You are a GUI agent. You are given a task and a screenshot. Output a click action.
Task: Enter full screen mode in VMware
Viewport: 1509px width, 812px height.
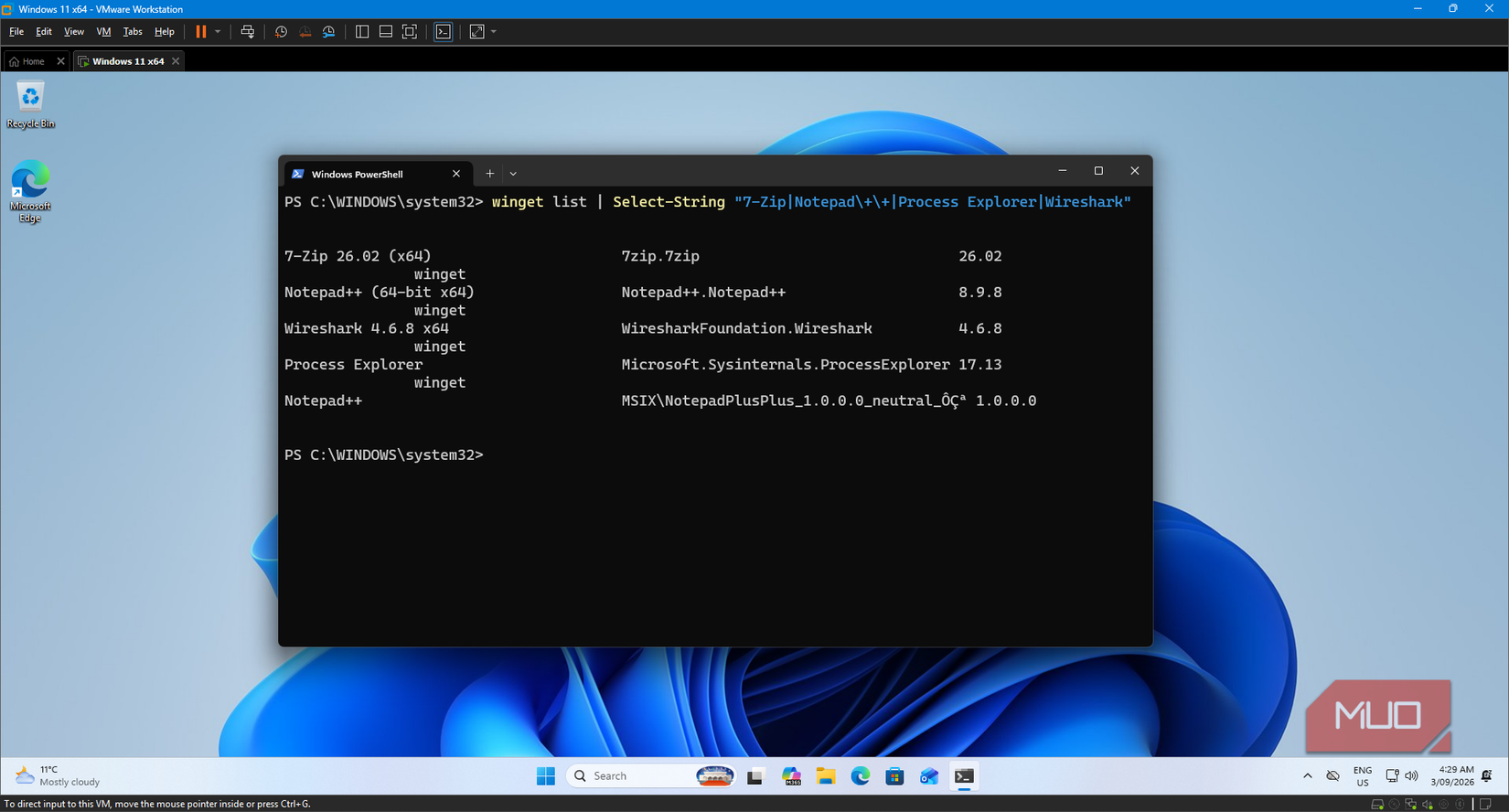coord(410,32)
